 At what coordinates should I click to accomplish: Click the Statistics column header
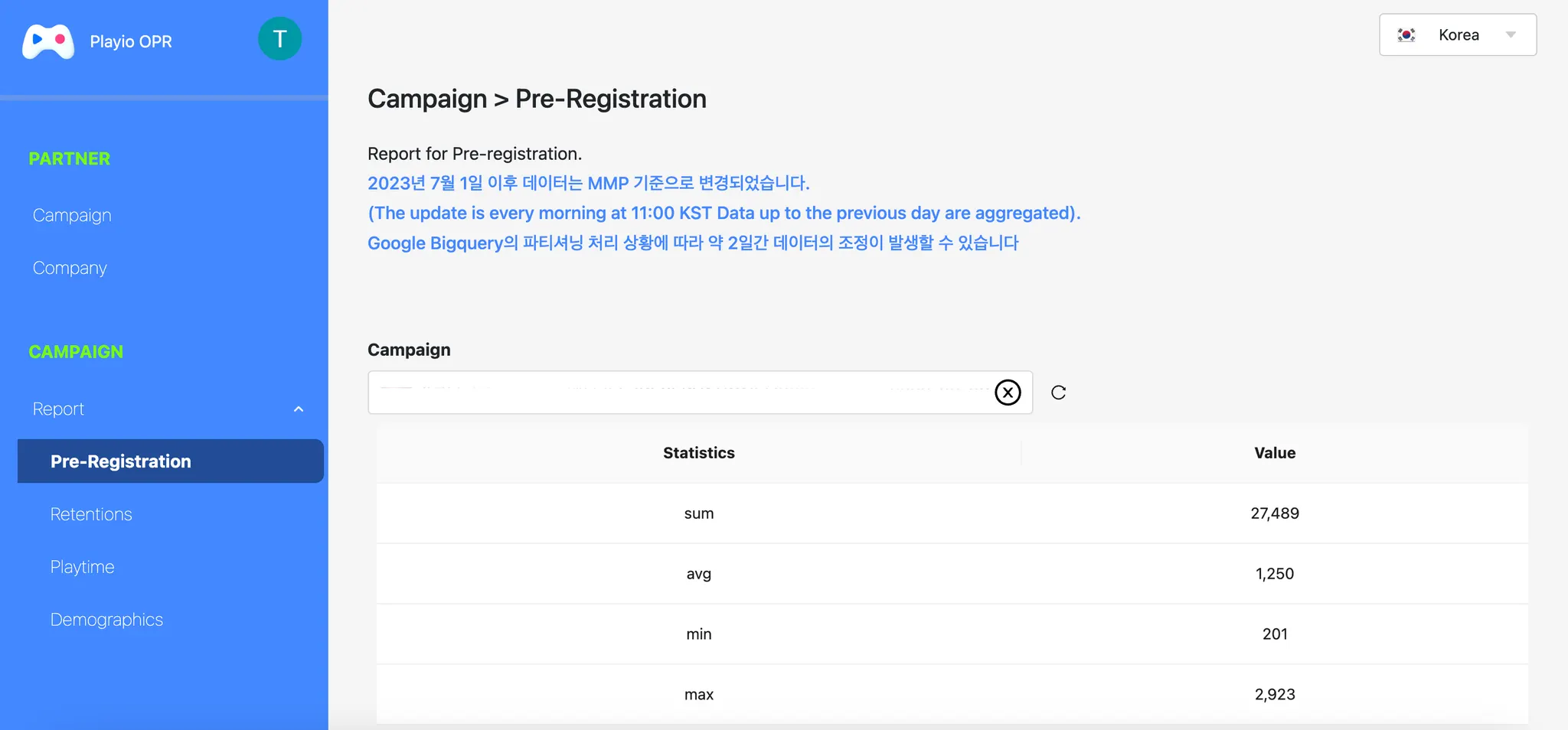pyautogui.click(x=698, y=453)
